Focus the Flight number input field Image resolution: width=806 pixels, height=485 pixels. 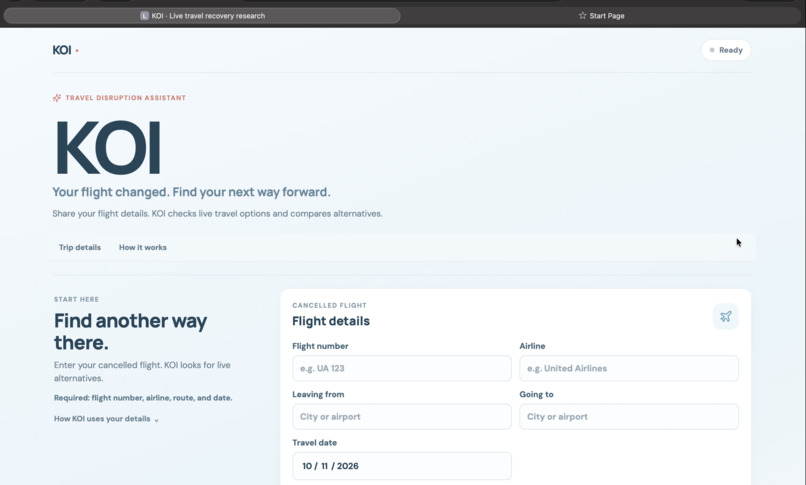pyautogui.click(x=402, y=368)
